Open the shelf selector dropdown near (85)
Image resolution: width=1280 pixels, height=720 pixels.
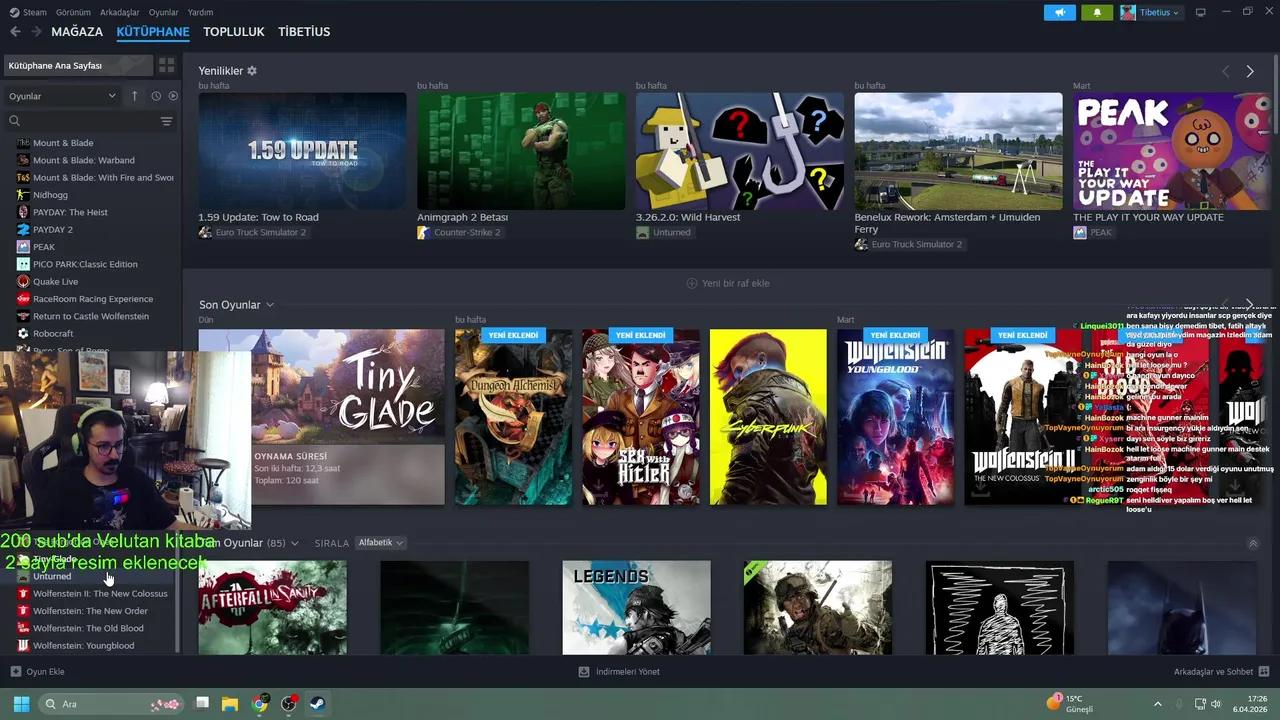point(294,543)
